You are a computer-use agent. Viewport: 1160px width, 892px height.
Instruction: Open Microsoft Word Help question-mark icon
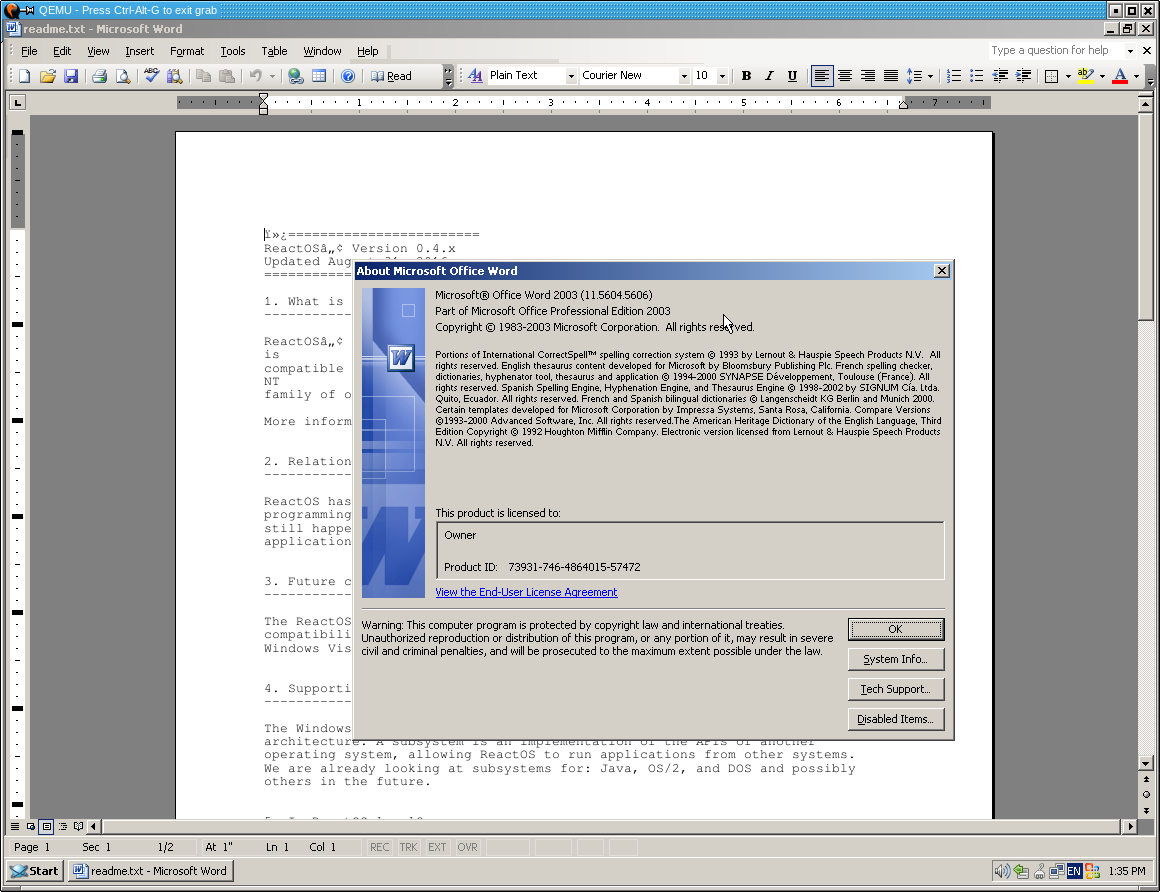coord(348,76)
